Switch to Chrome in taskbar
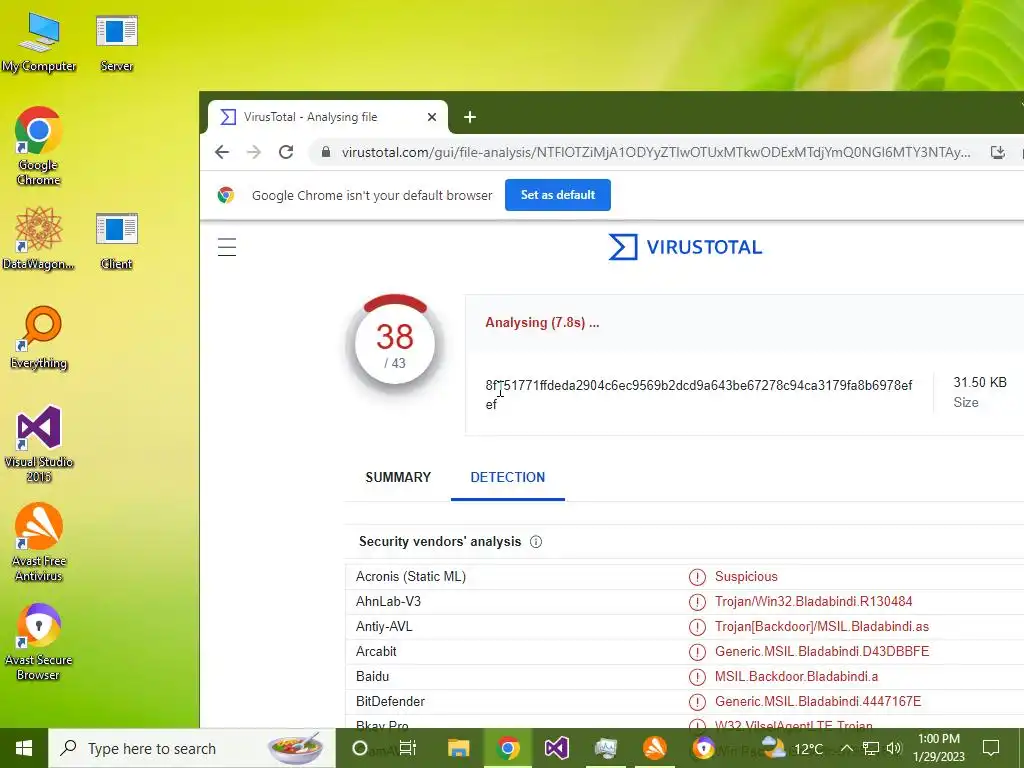The image size is (1024, 768). tap(507, 748)
